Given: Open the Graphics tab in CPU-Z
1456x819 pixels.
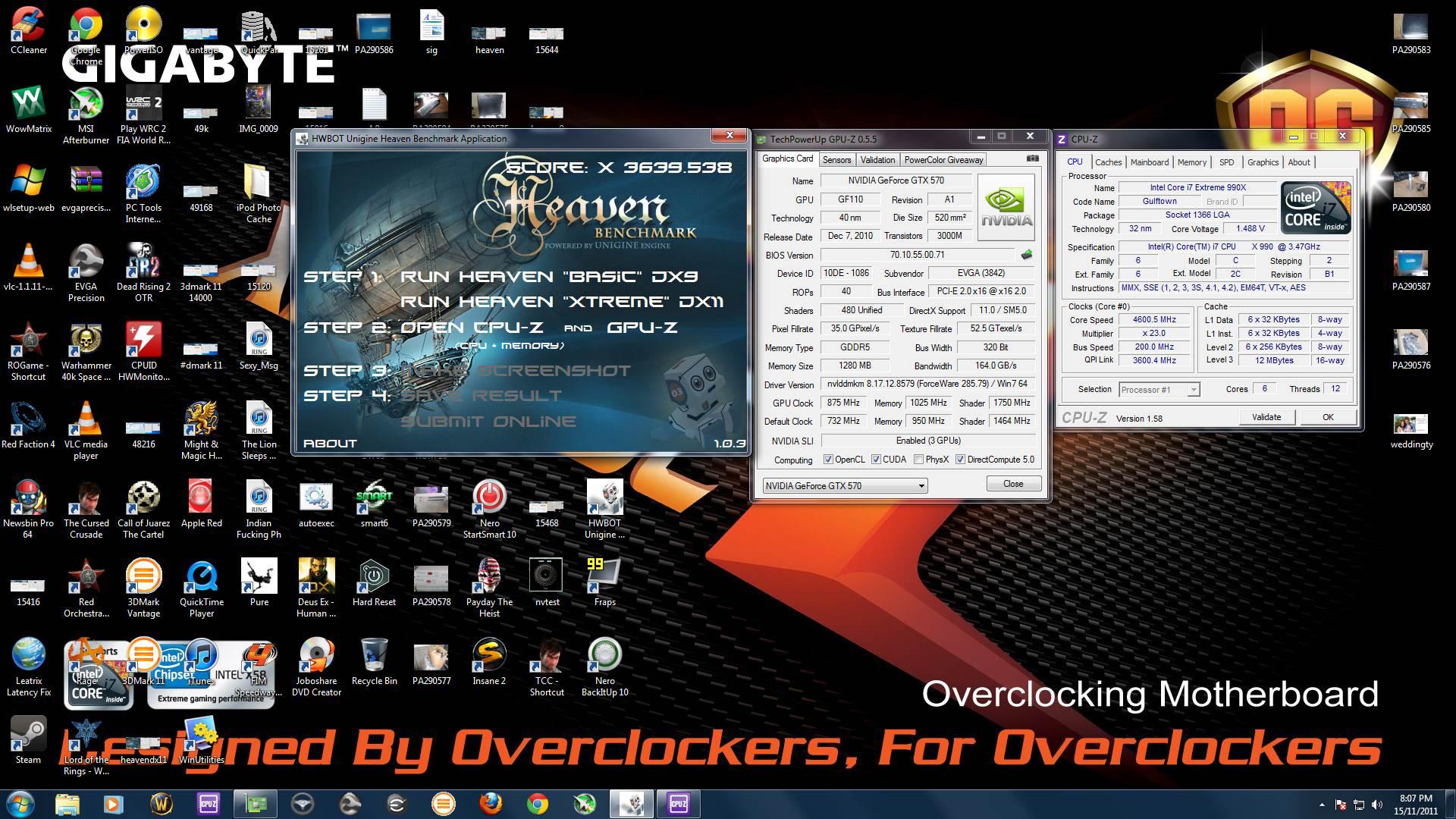Looking at the screenshot, I should (1263, 162).
